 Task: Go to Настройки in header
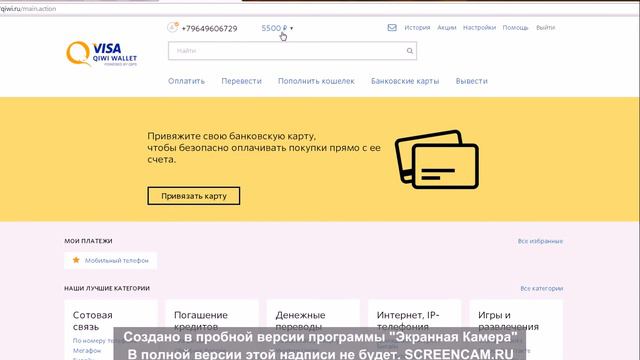[479, 27]
